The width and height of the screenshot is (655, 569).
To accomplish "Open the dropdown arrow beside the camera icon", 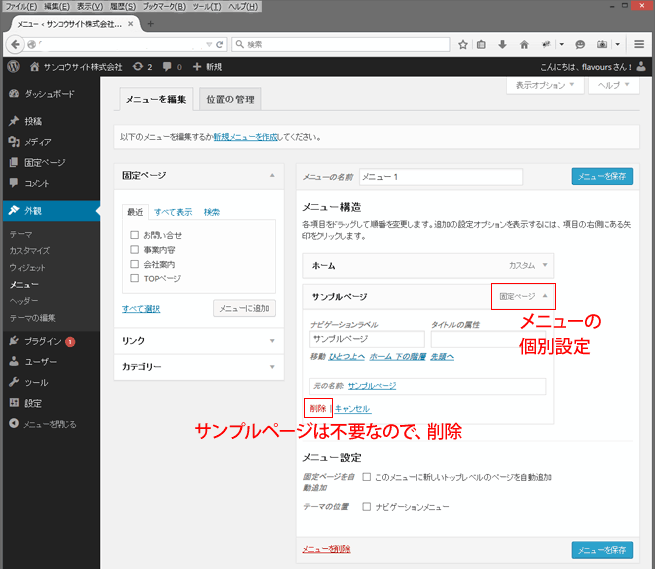I will coord(617,44).
